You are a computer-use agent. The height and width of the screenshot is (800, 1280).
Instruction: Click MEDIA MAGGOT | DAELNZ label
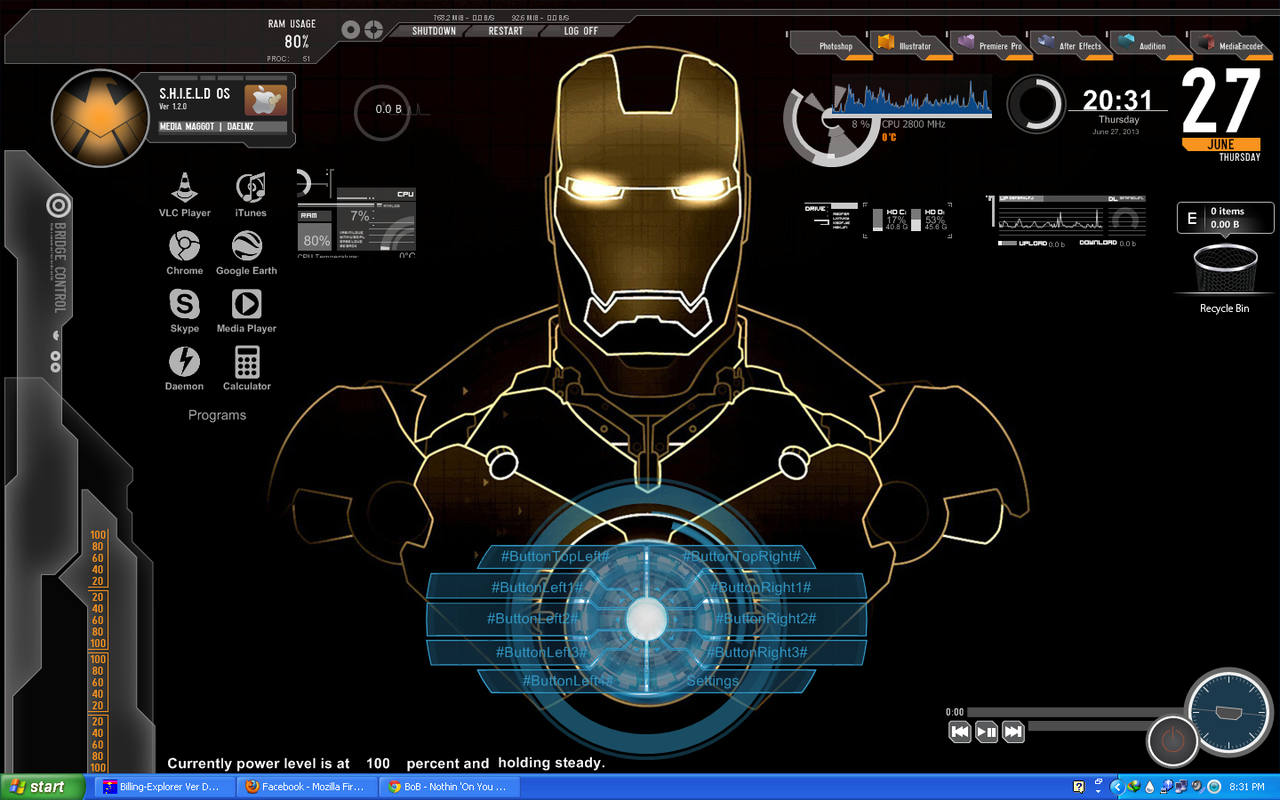pyautogui.click(x=222, y=127)
